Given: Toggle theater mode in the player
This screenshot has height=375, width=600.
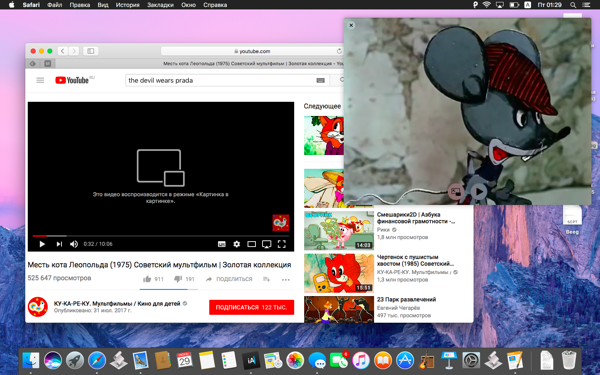Looking at the screenshot, I should pos(251,244).
